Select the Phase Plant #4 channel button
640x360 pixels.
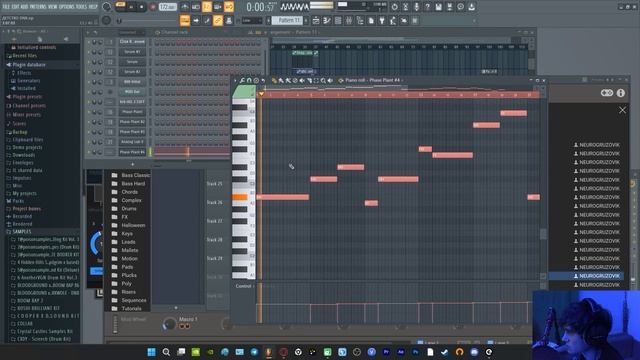click(x=132, y=152)
